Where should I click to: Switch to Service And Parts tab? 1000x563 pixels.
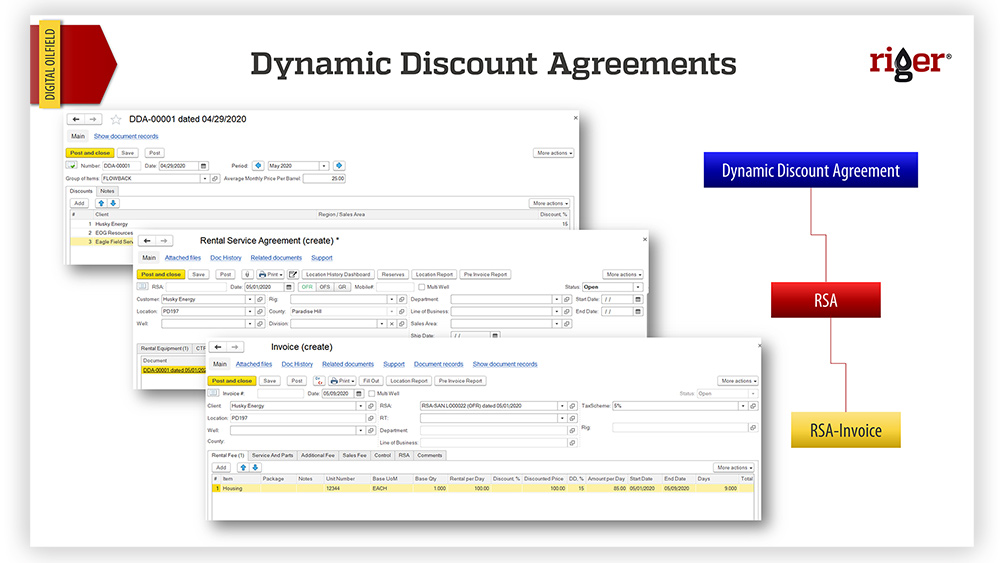point(272,455)
